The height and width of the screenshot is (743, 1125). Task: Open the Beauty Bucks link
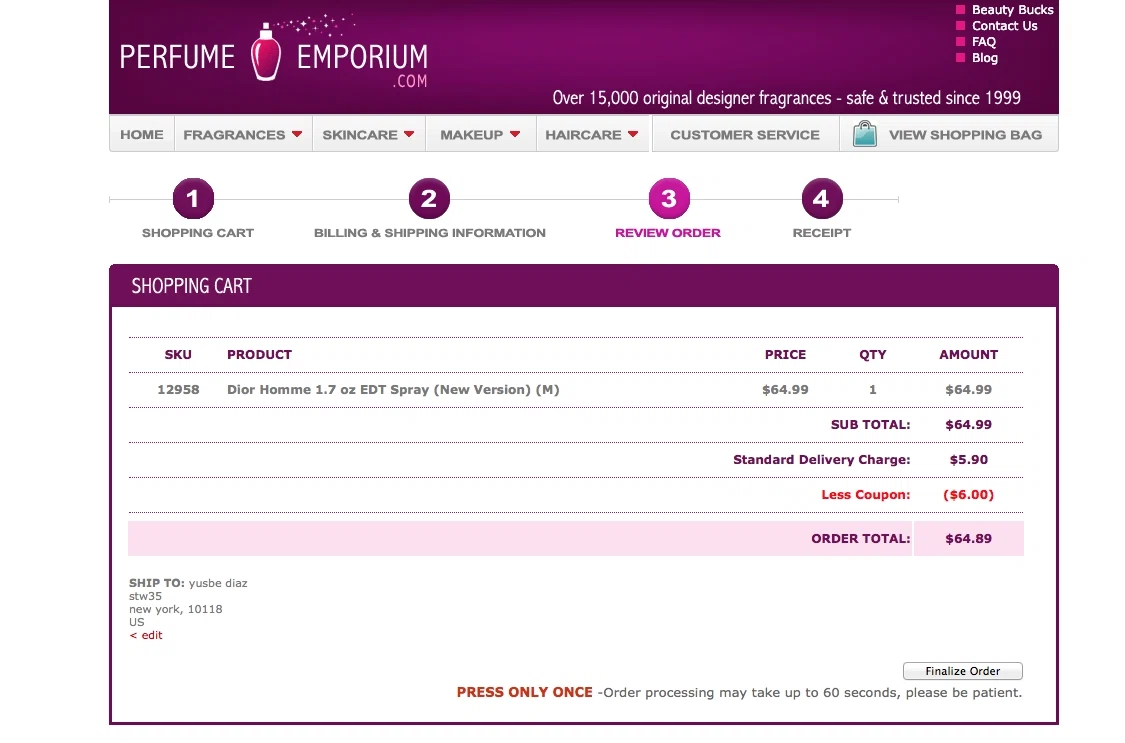tap(1012, 9)
